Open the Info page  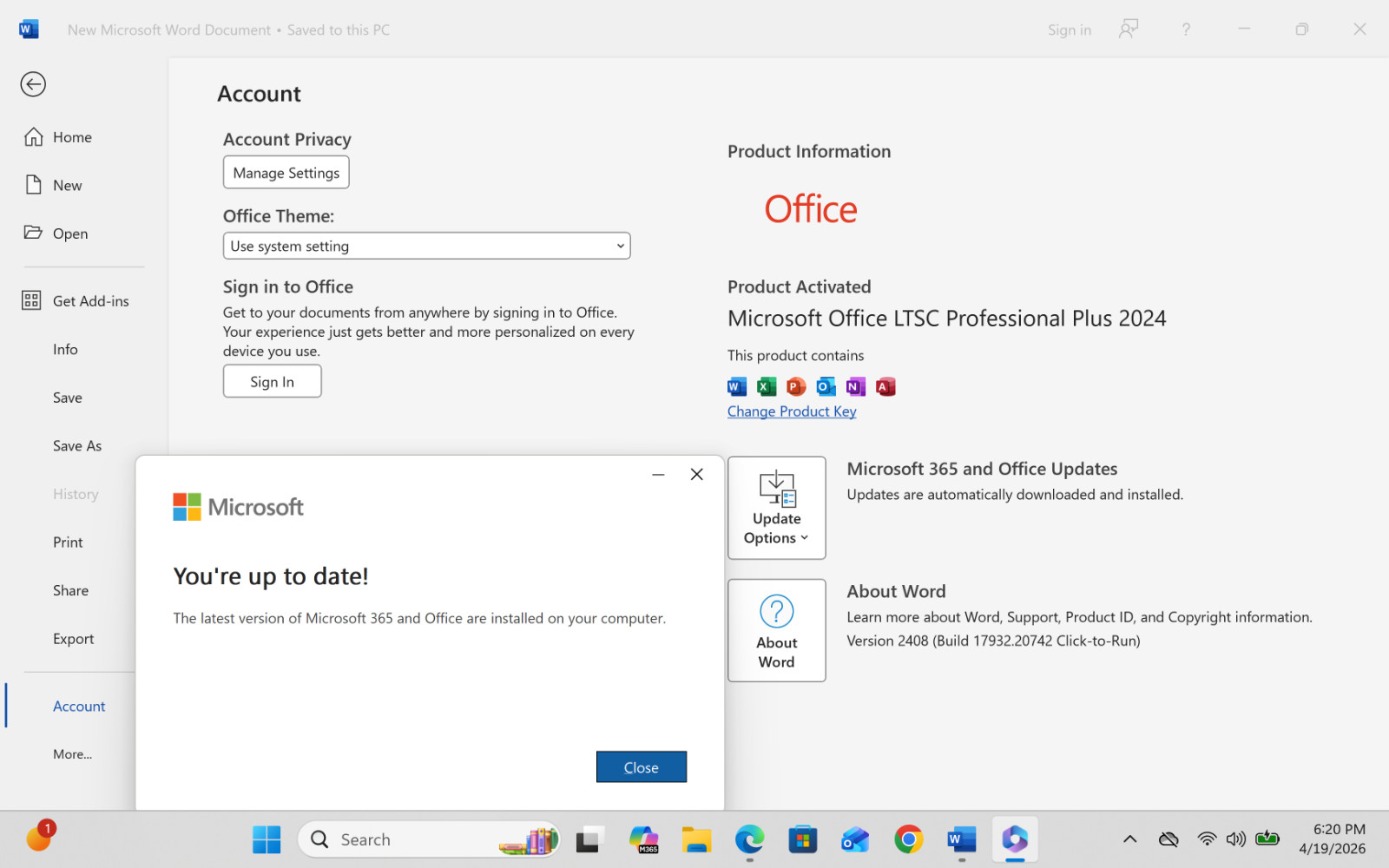(x=65, y=349)
